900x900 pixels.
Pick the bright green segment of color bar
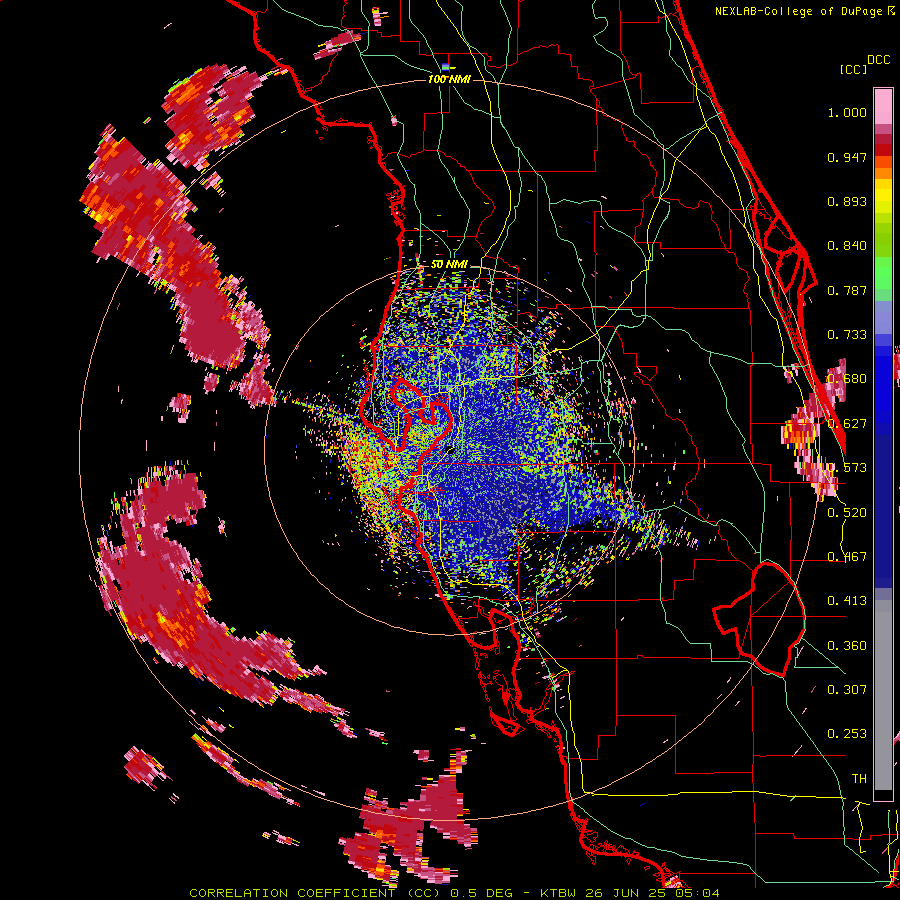click(883, 273)
